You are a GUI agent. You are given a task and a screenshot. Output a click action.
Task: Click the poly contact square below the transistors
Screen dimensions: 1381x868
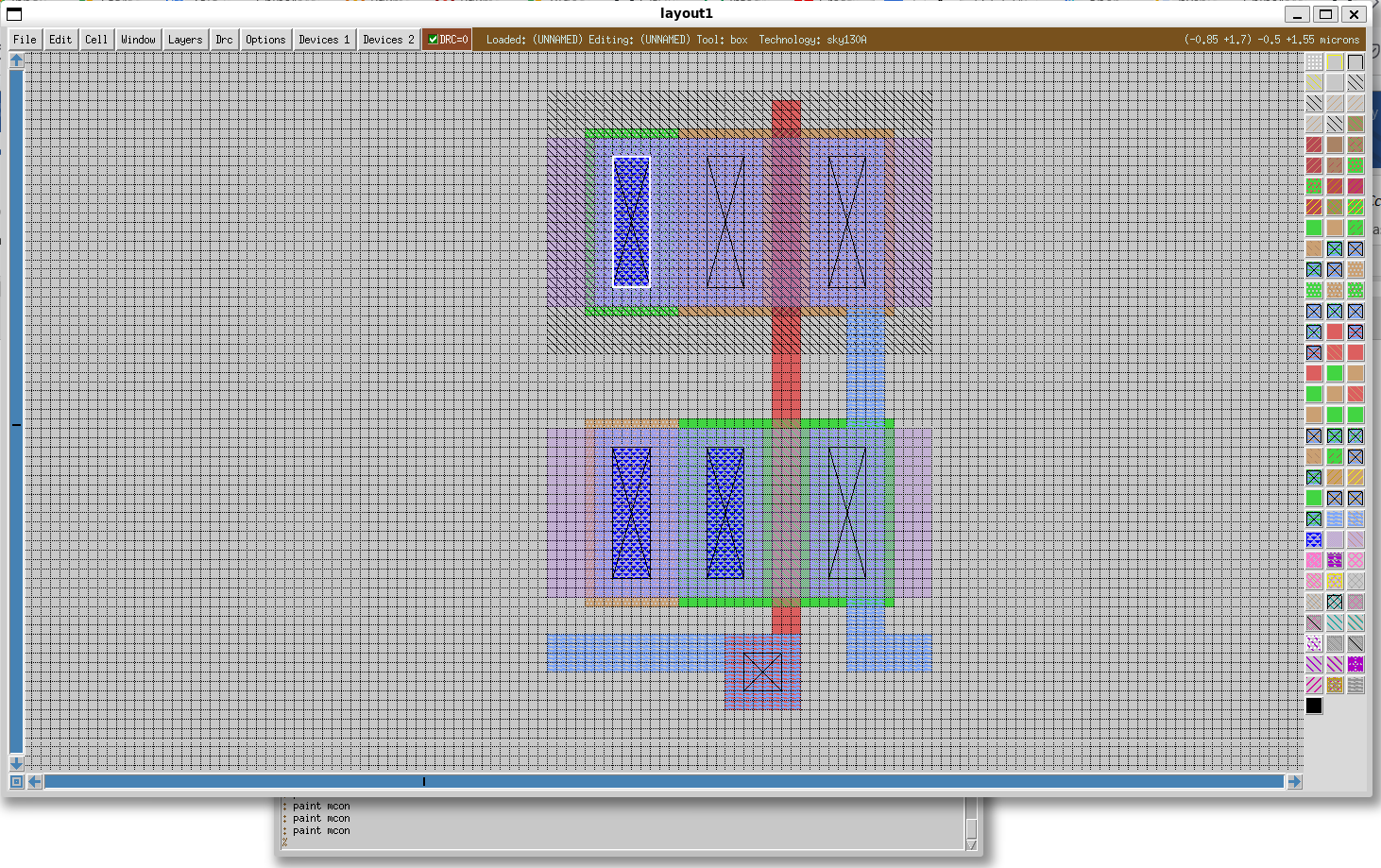tap(762, 672)
